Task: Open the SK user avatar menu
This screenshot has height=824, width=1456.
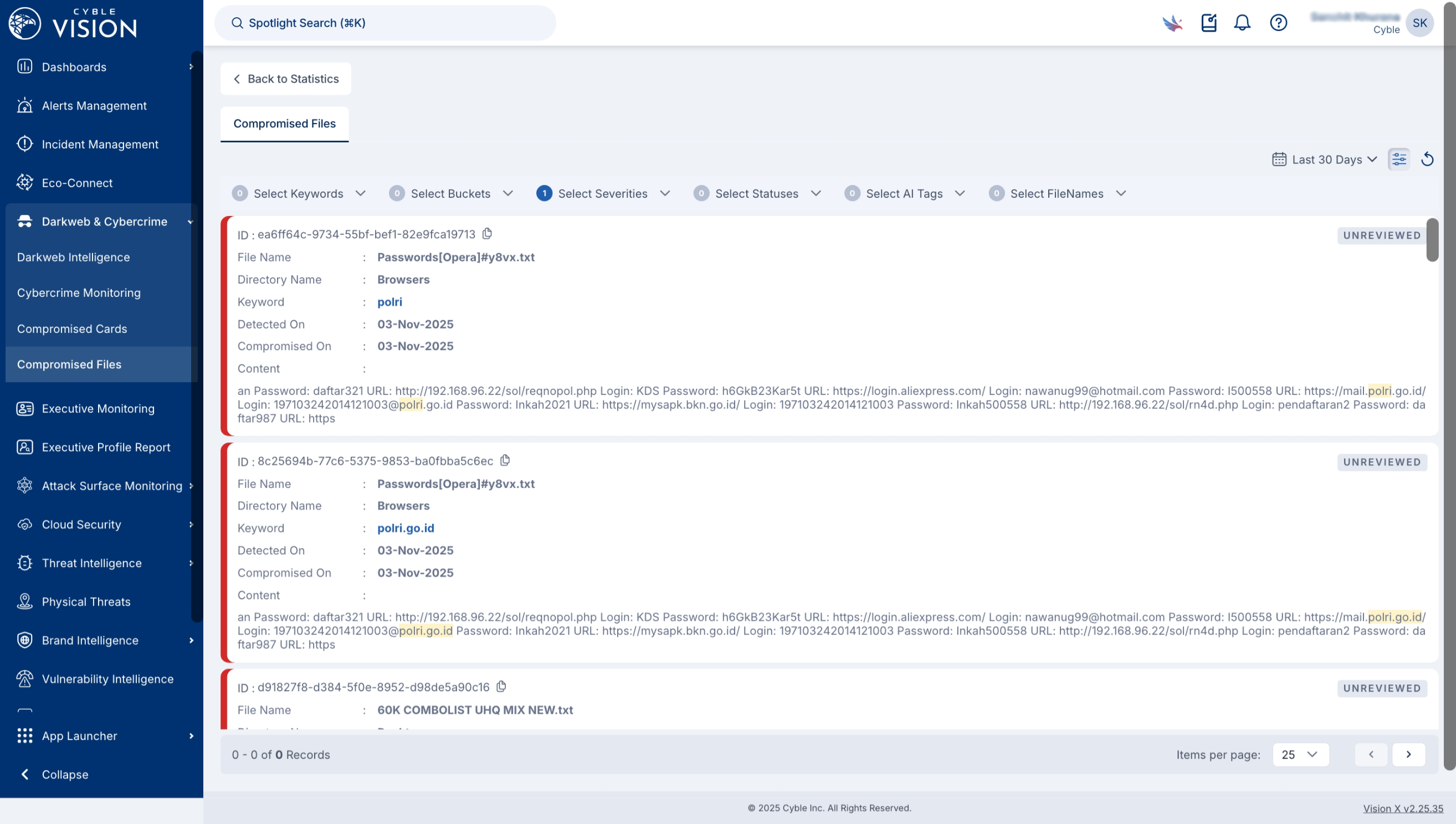Action: 1419,23
